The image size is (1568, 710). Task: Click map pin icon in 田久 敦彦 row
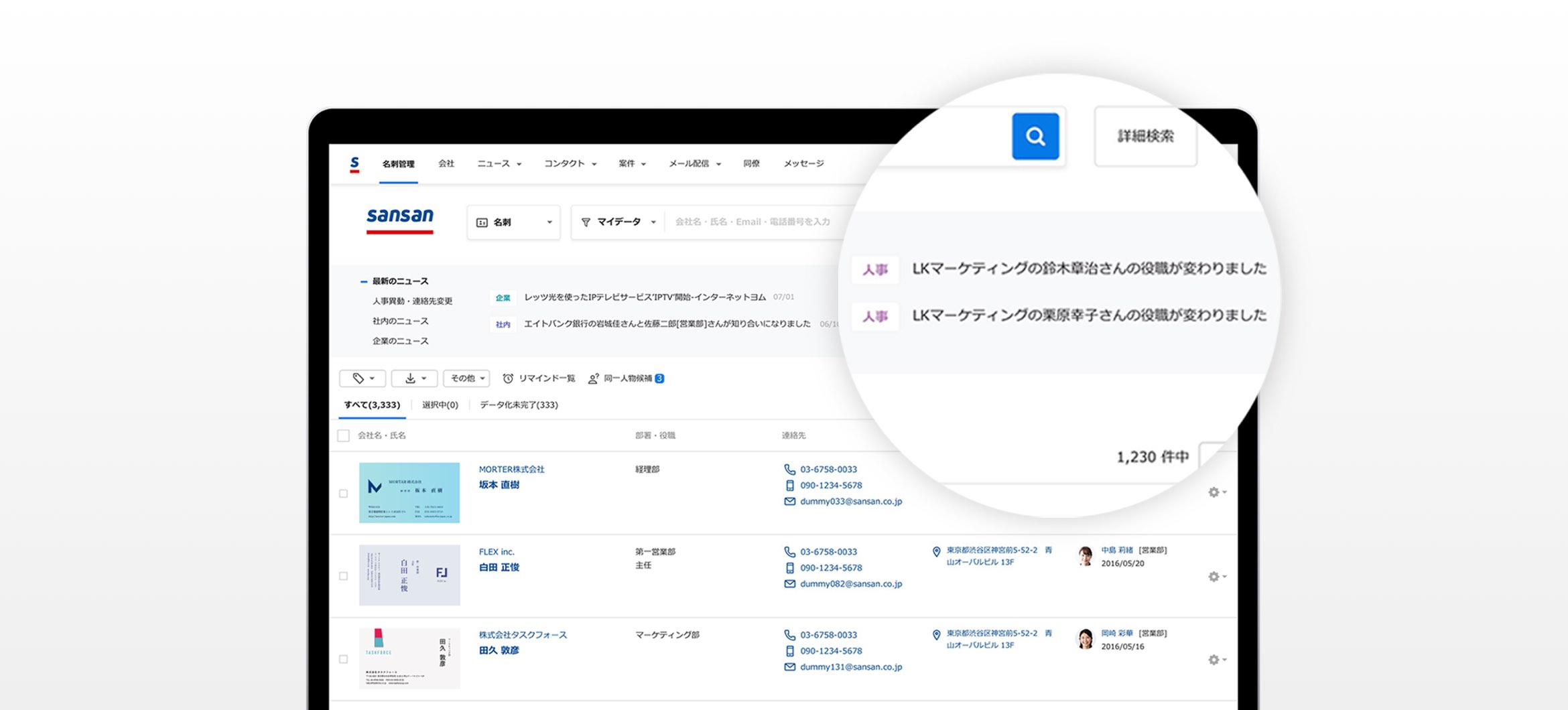coord(936,635)
